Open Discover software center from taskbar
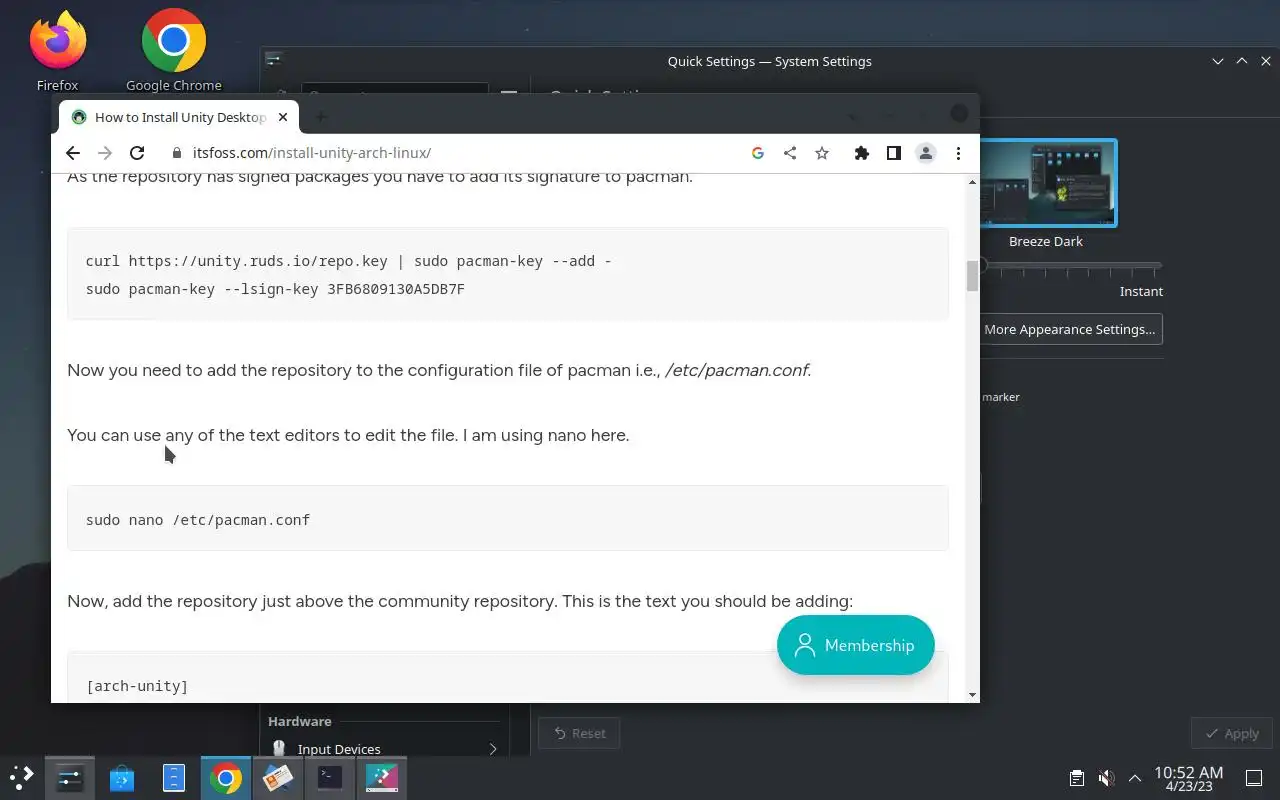1280x800 pixels. 122,777
